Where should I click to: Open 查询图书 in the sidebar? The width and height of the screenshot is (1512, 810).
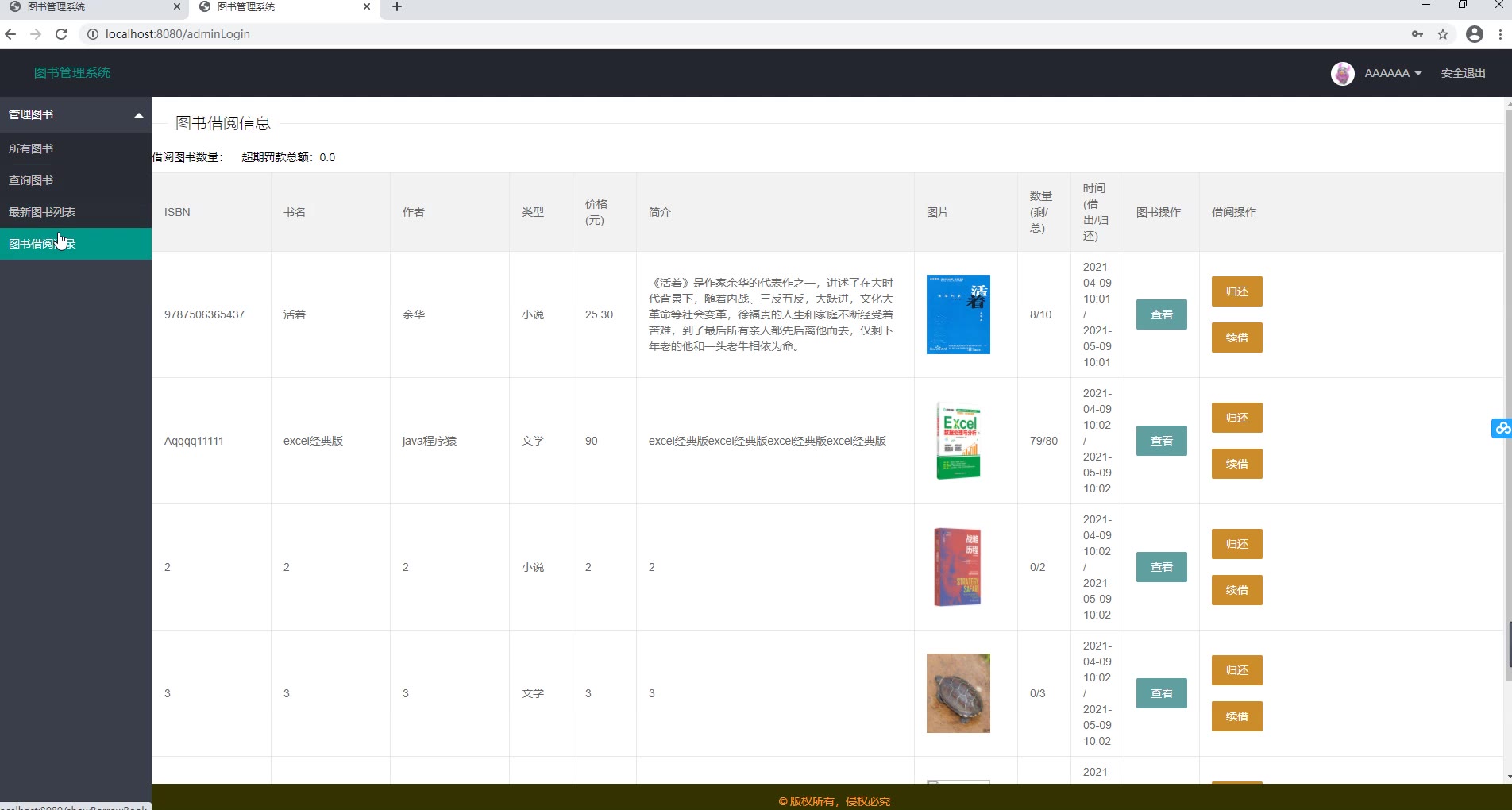point(75,180)
